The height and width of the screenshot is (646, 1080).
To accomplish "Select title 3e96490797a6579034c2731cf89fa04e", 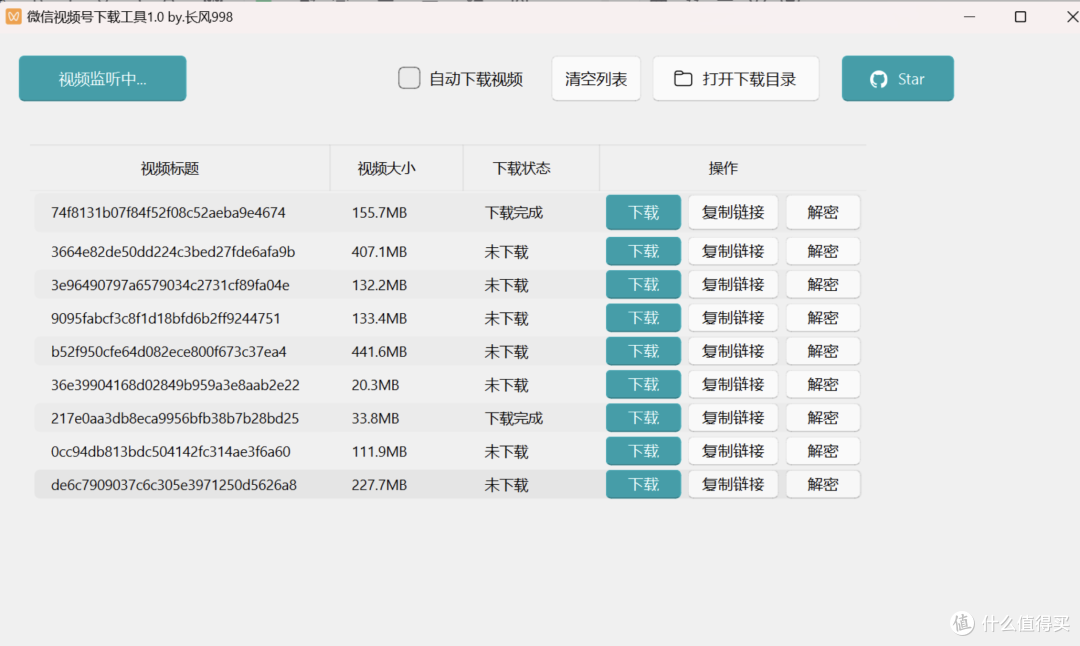I will pos(170,284).
